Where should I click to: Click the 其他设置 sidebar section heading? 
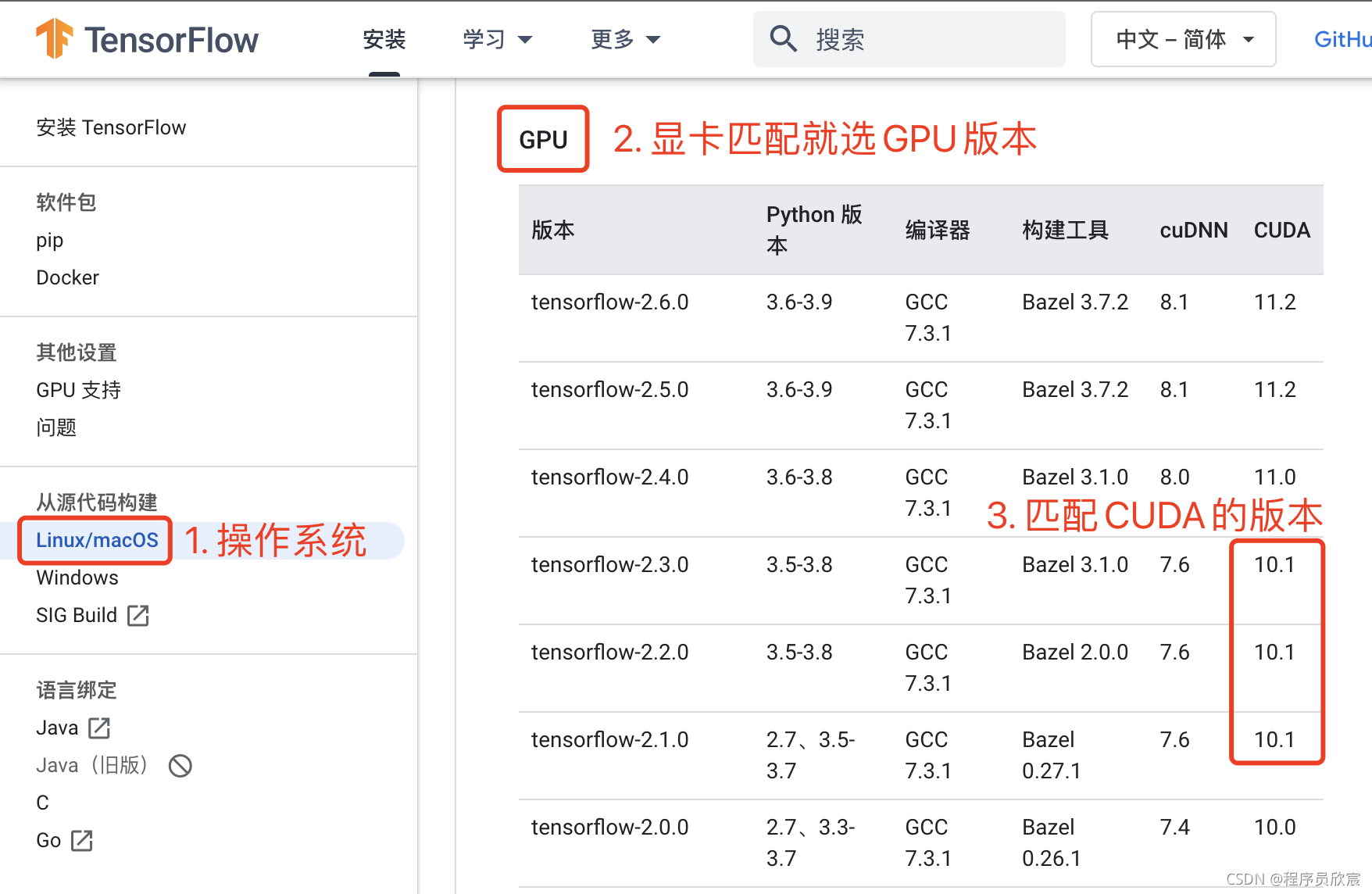click(77, 352)
